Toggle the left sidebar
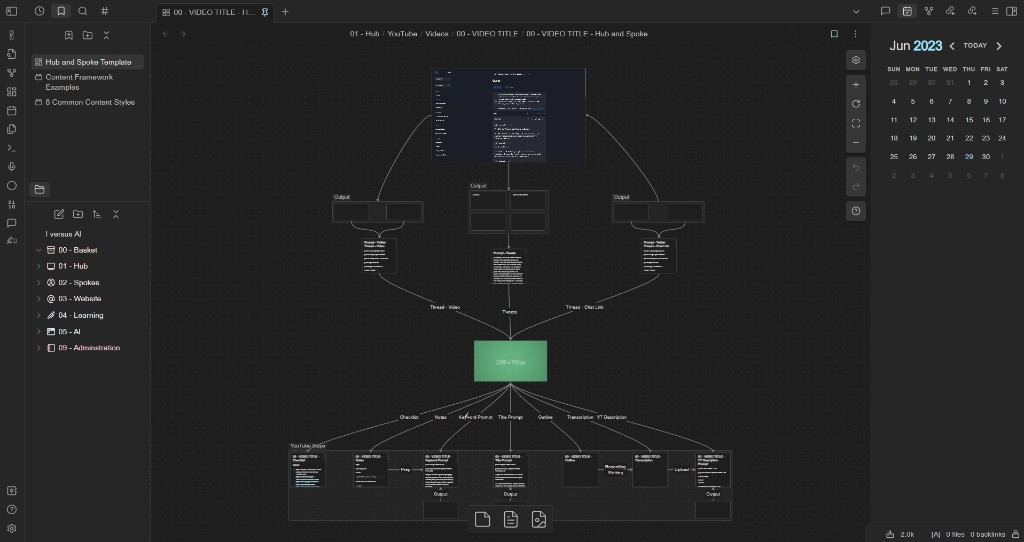Viewport: 1024px width, 542px height. coord(11,11)
